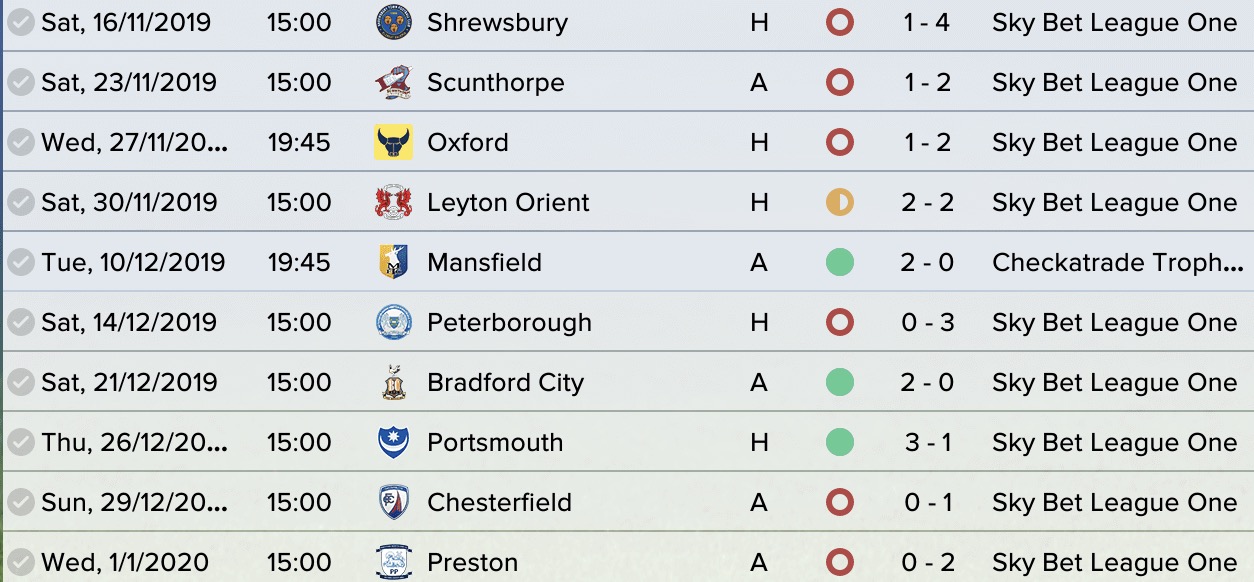Click the draw indicator for Leyton Orient match
The image size is (1254, 582).
click(x=840, y=202)
